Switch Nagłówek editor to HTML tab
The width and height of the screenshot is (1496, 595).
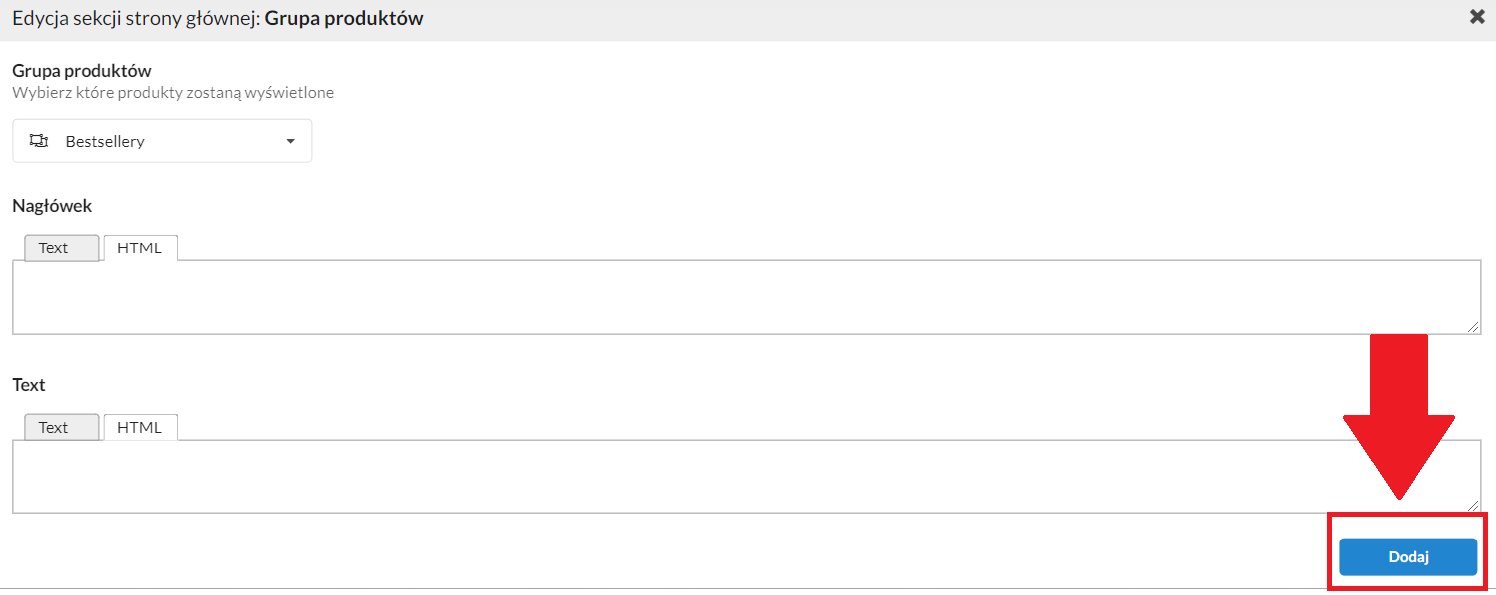pos(140,247)
